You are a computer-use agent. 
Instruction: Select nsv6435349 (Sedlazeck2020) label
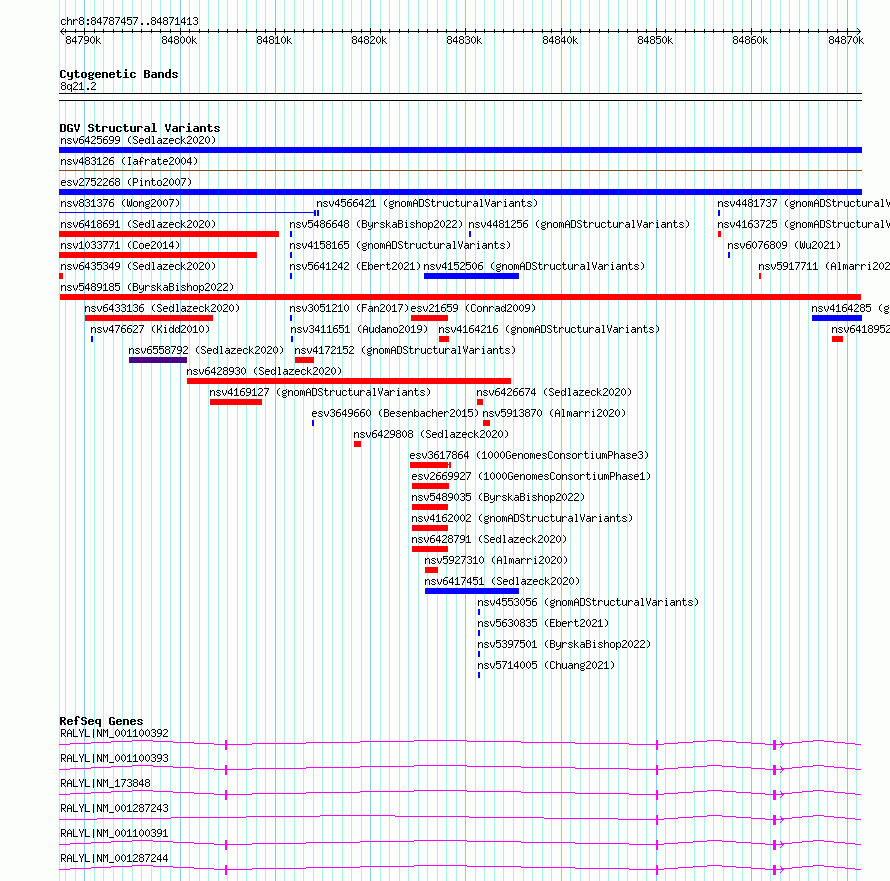click(138, 266)
